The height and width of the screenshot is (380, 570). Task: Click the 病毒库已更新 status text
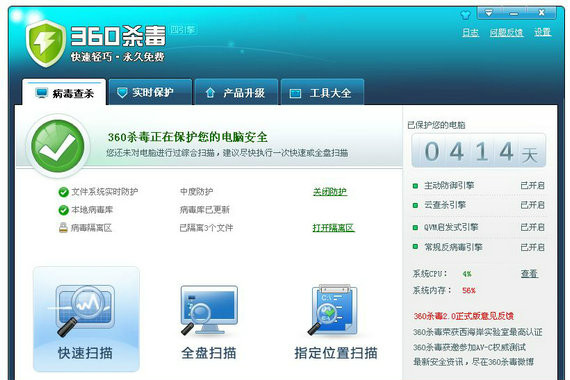point(205,210)
